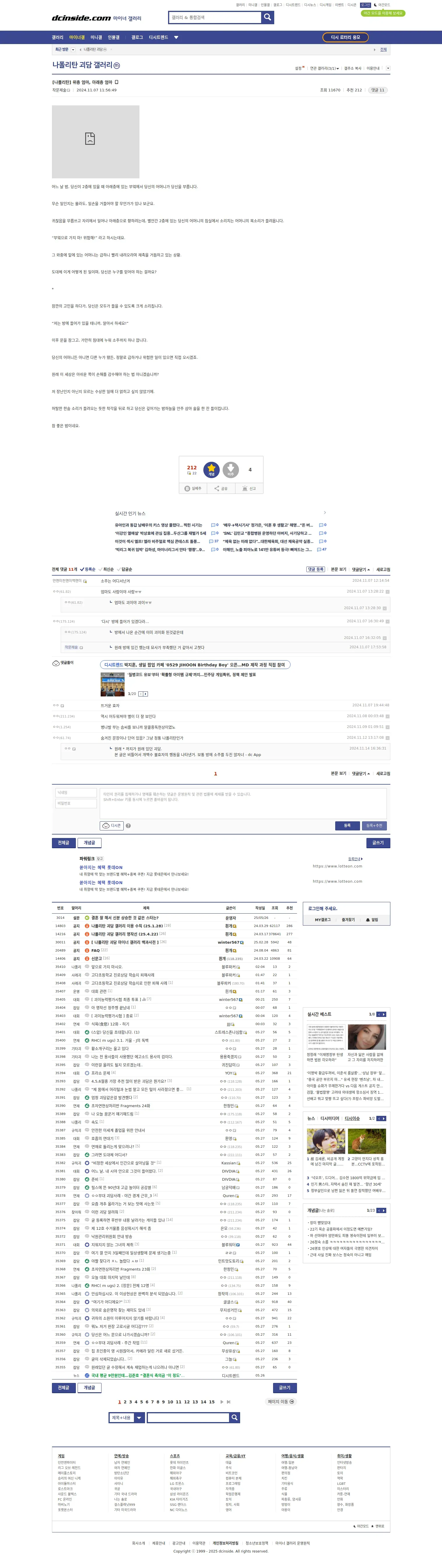Select the 개념글 tab above the post list
The width and height of the screenshot is (442, 1568).
tap(89, 842)
